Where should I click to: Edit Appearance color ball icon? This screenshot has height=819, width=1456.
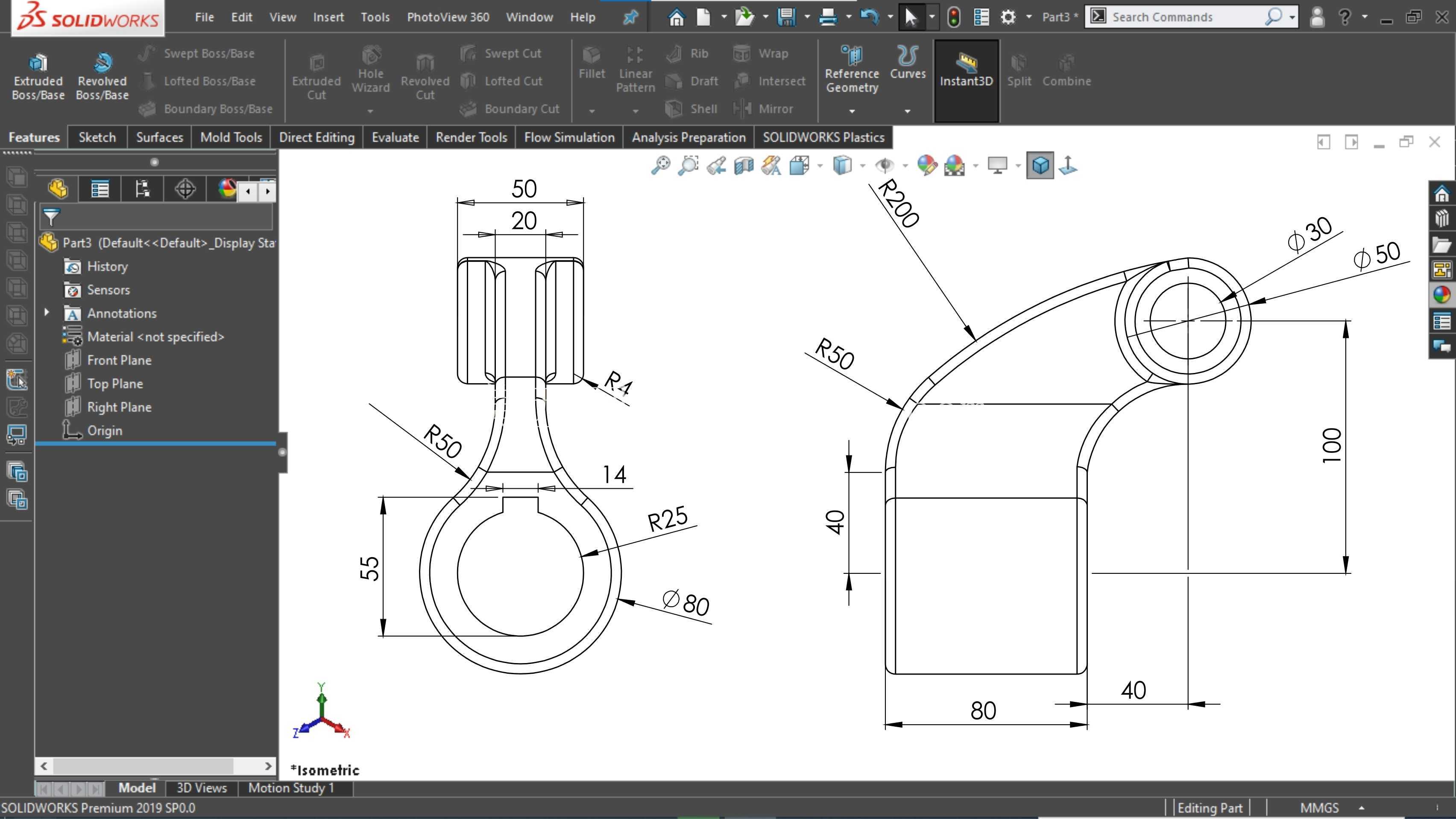point(927,166)
